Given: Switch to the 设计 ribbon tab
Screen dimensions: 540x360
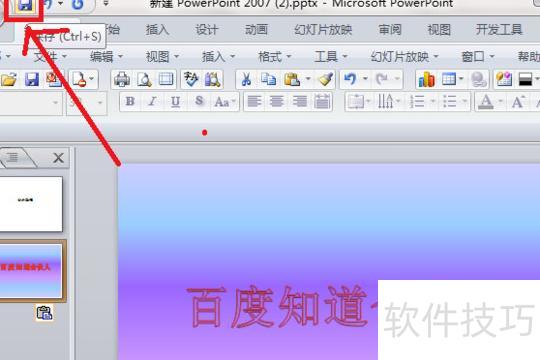Looking at the screenshot, I should pyautogui.click(x=207, y=30).
